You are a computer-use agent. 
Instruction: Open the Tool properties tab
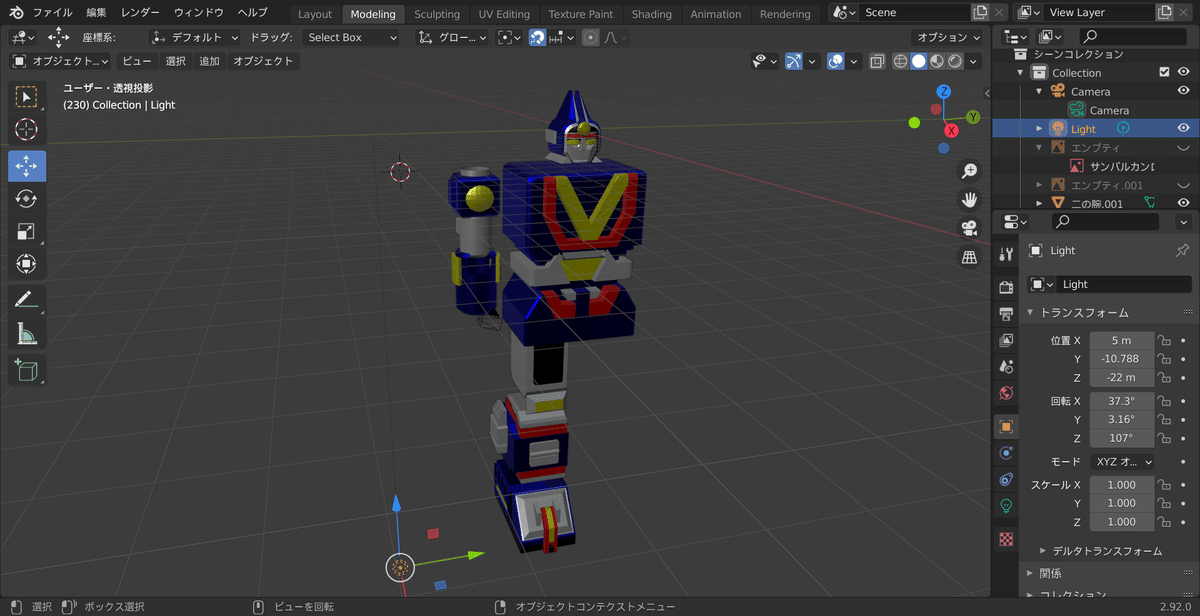pos(1006,253)
